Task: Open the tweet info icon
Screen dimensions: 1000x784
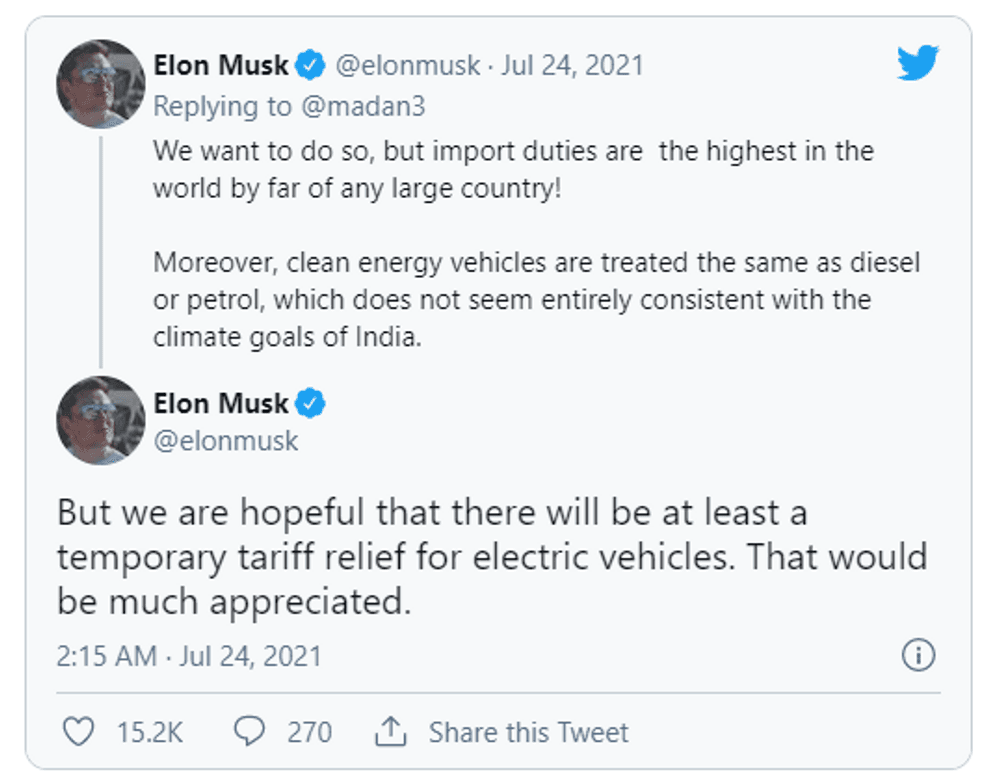Action: tap(918, 655)
